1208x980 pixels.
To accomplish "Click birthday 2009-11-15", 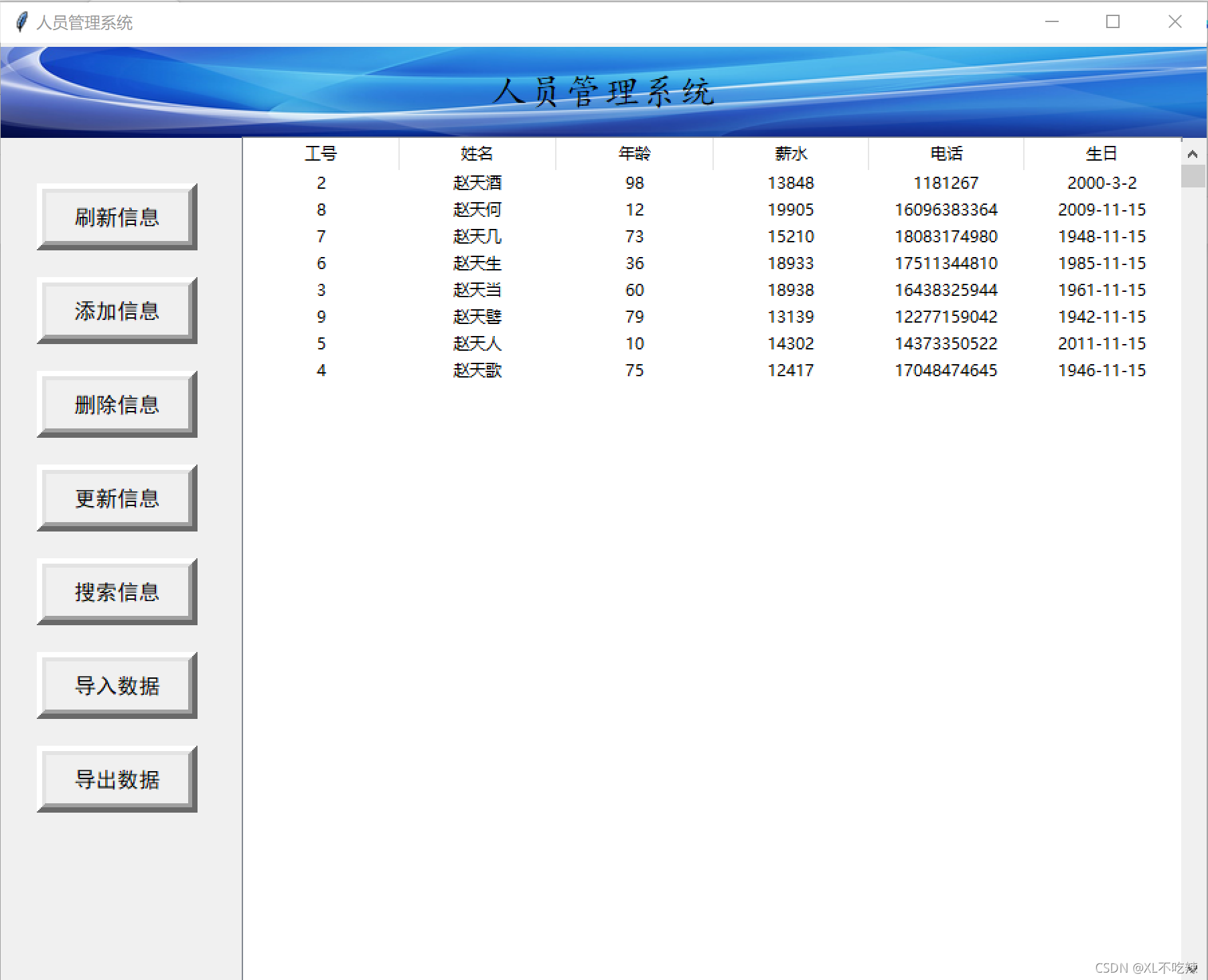I will tap(1102, 210).
